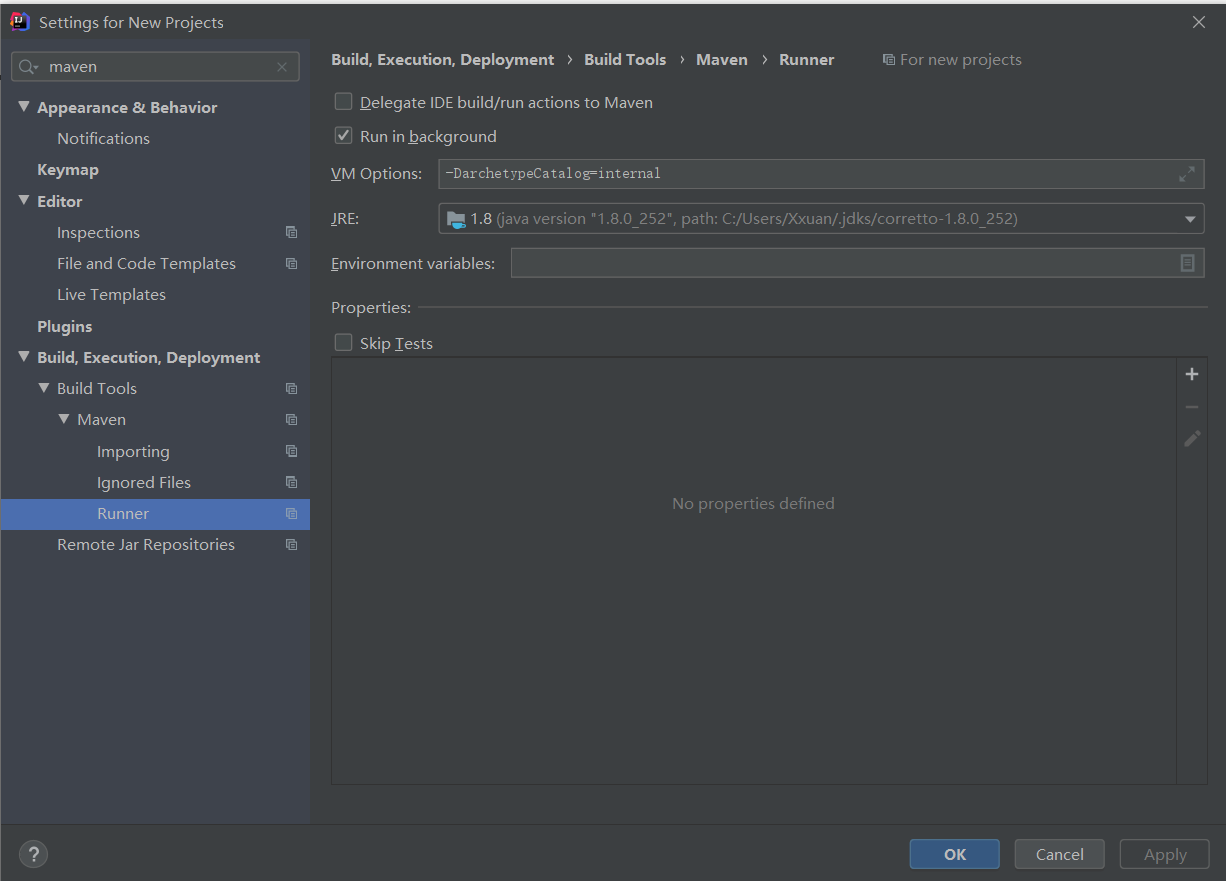Open the JRE dropdown list

[x=1190, y=219]
